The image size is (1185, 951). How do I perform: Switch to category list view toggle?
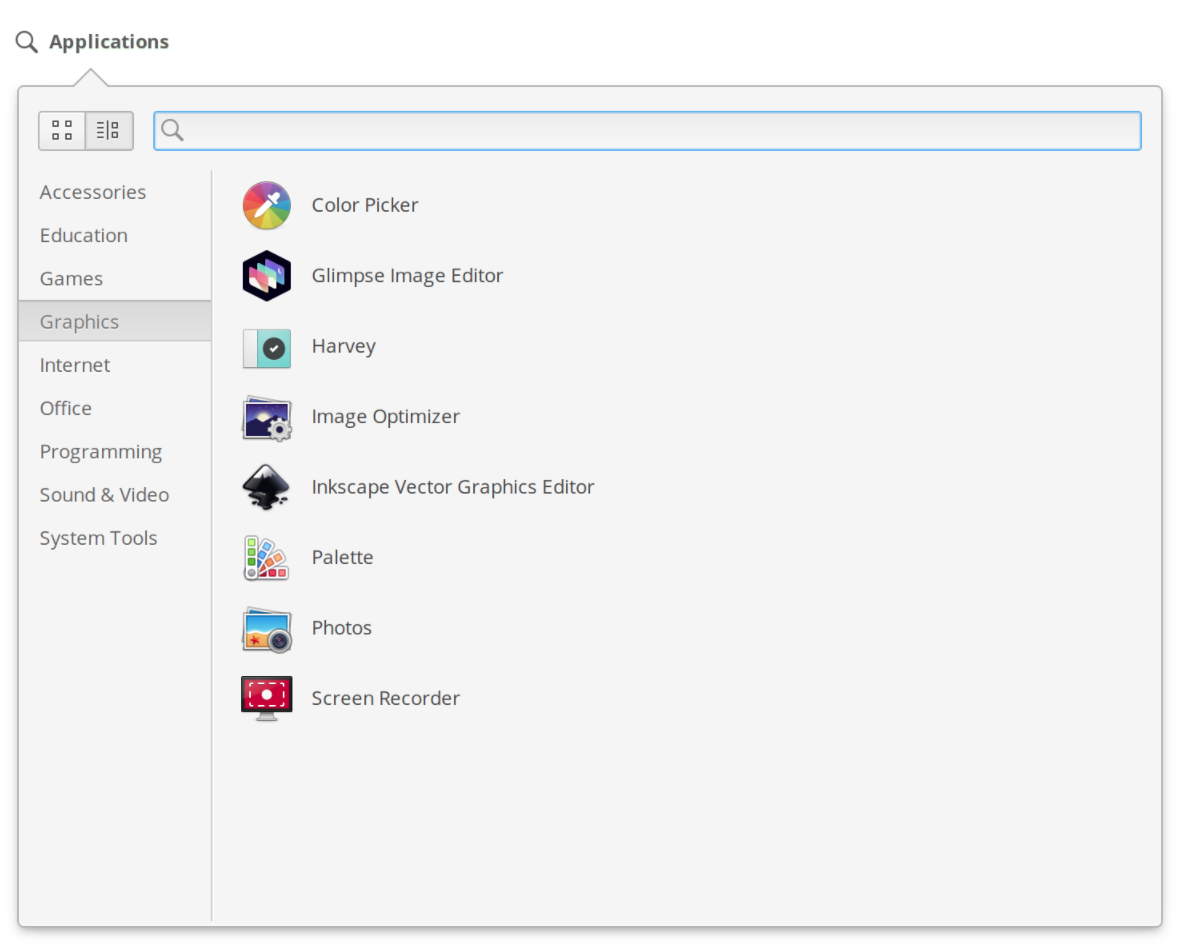[109, 131]
